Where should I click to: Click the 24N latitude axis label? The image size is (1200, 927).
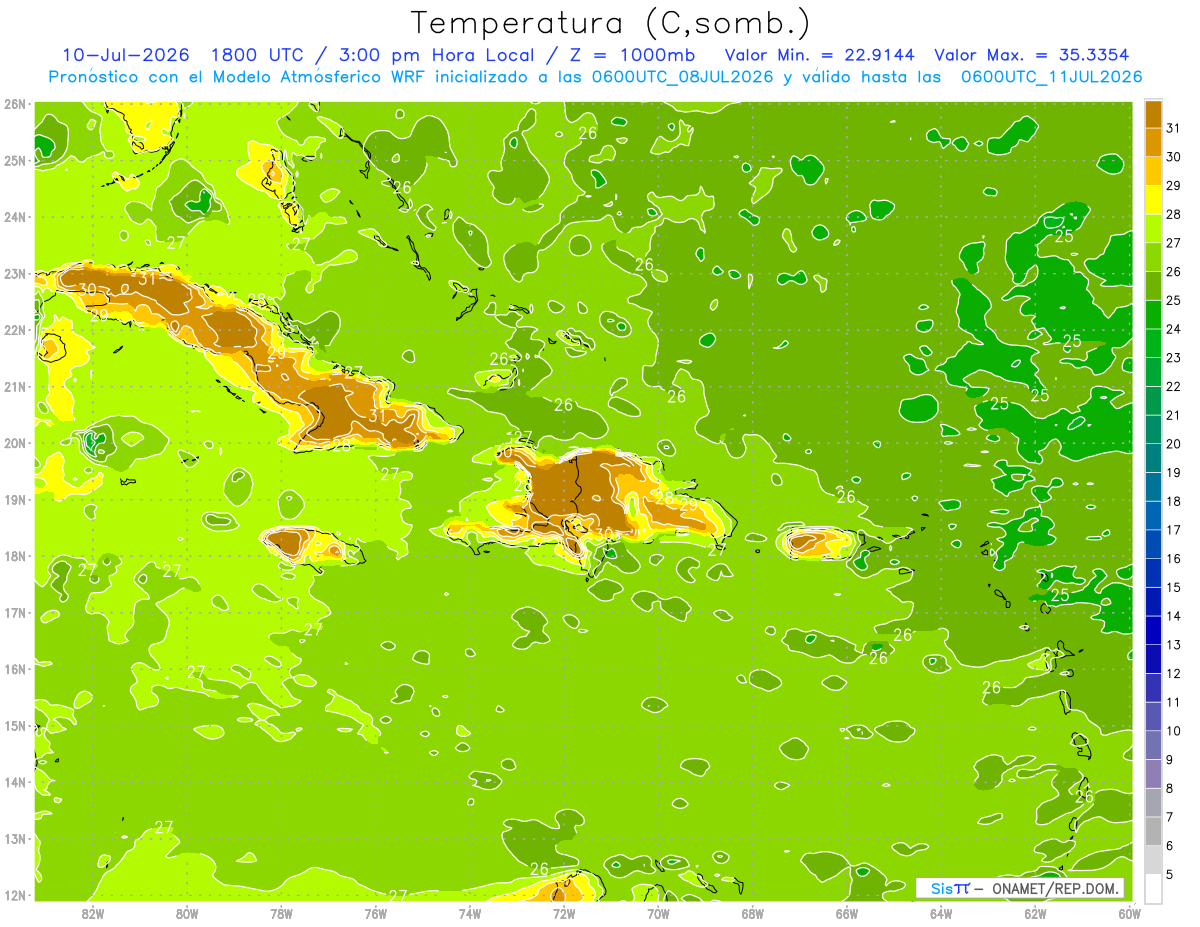[15, 217]
